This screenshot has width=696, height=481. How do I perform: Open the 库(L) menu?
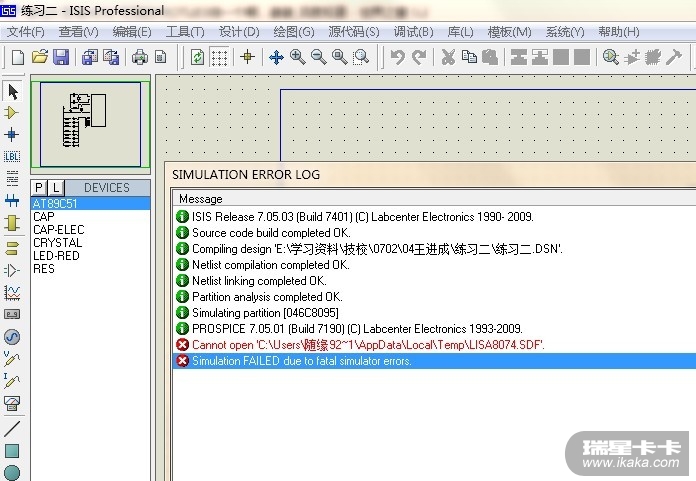coord(460,32)
